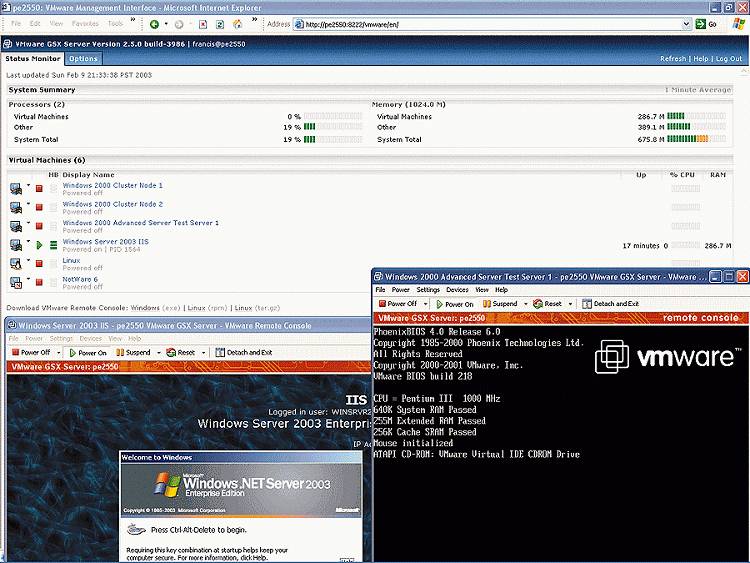
Task: Open Reset dropdown in Test Server 1 console
Action: coord(570,304)
